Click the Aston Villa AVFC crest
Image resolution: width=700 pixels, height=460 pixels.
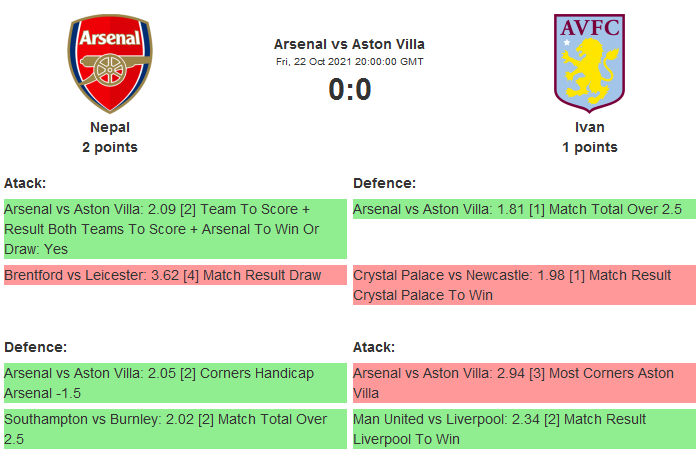tap(589, 63)
